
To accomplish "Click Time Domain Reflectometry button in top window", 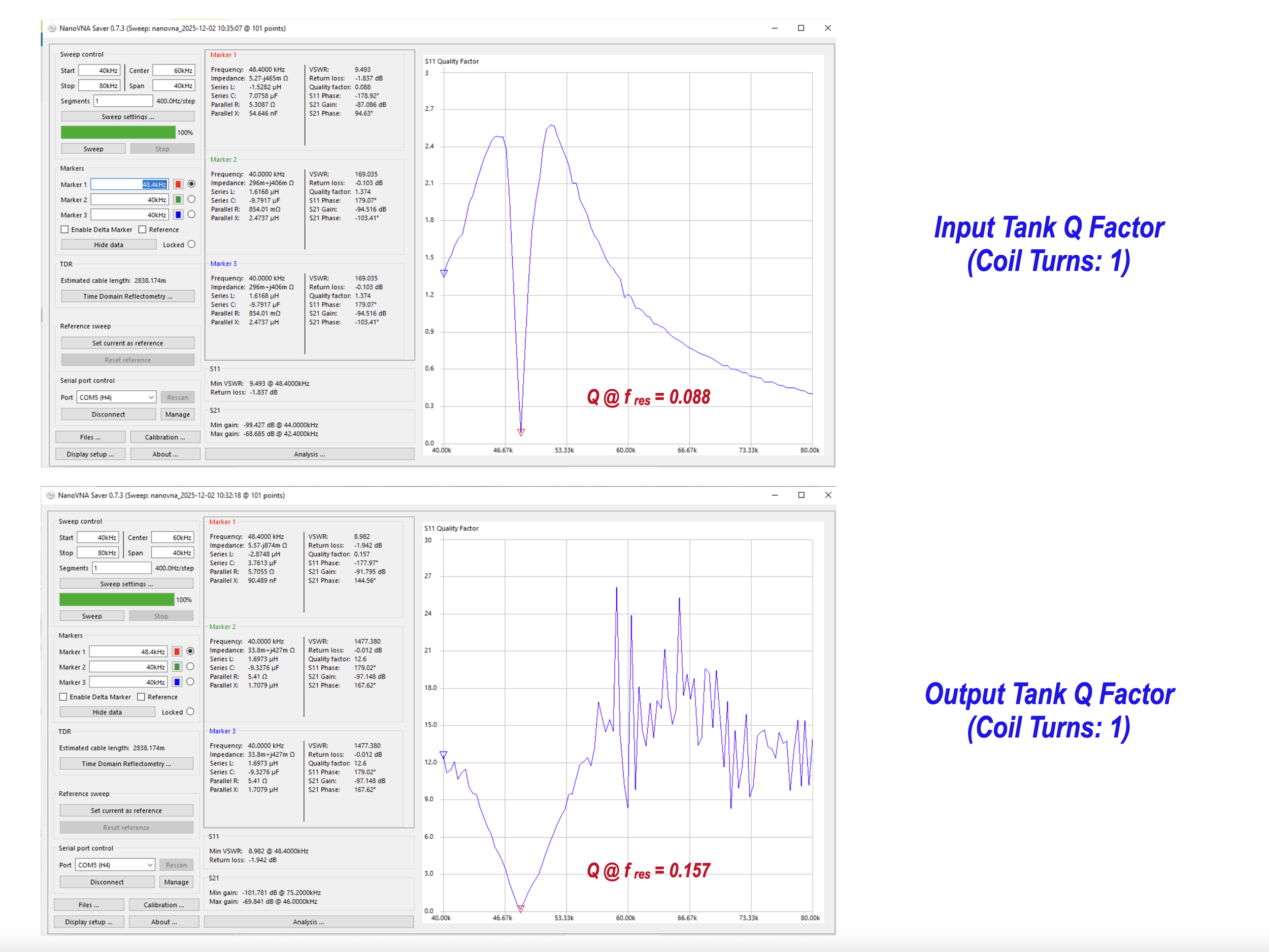I will click(x=127, y=296).
